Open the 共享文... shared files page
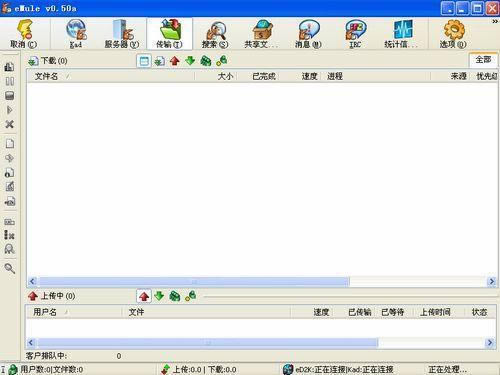This screenshot has width=500, height=375. [262, 34]
